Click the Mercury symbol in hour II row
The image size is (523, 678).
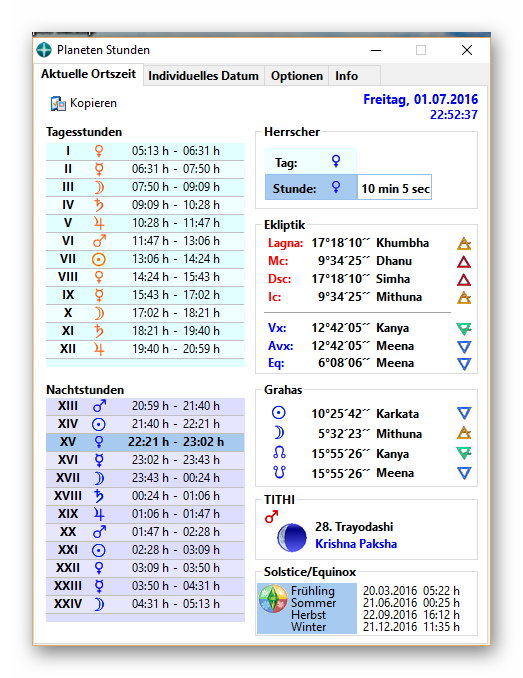[99, 169]
